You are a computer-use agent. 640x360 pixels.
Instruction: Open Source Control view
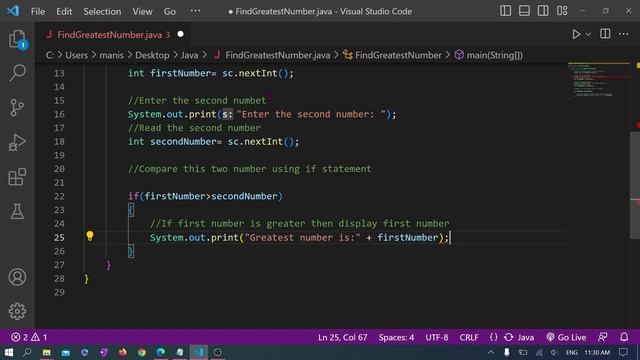click(17, 108)
